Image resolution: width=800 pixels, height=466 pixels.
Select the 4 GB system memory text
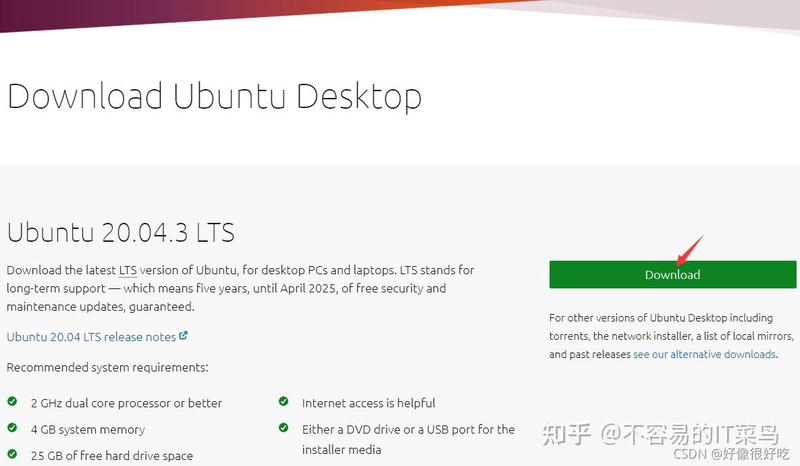[x=88, y=430]
